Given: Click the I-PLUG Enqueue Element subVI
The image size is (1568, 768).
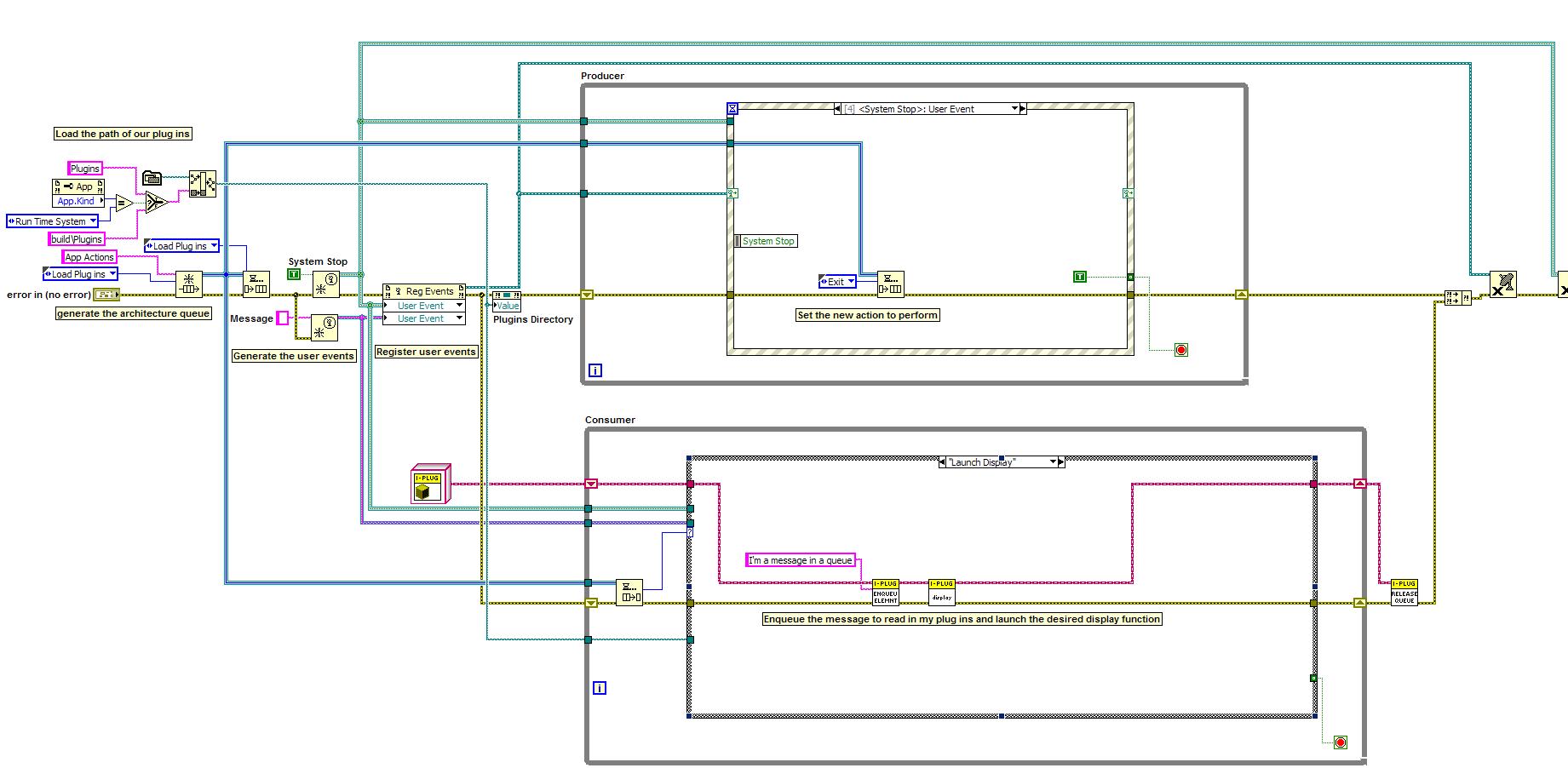Looking at the screenshot, I should click(x=886, y=592).
